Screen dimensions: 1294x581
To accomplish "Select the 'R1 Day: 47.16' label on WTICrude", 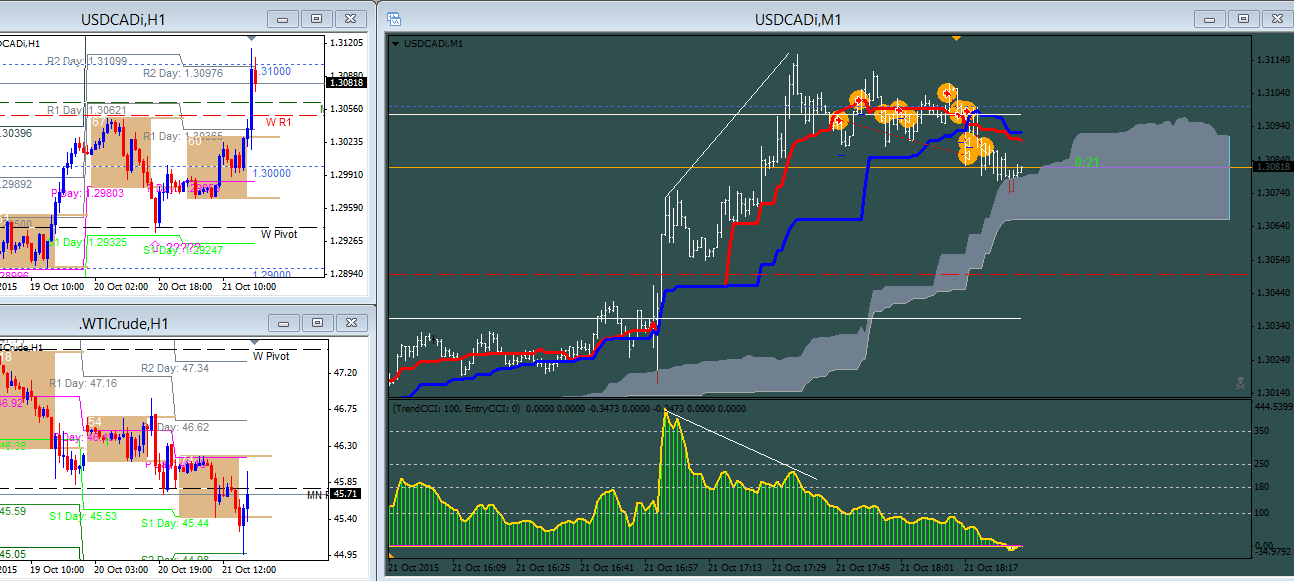I will click(x=84, y=383).
